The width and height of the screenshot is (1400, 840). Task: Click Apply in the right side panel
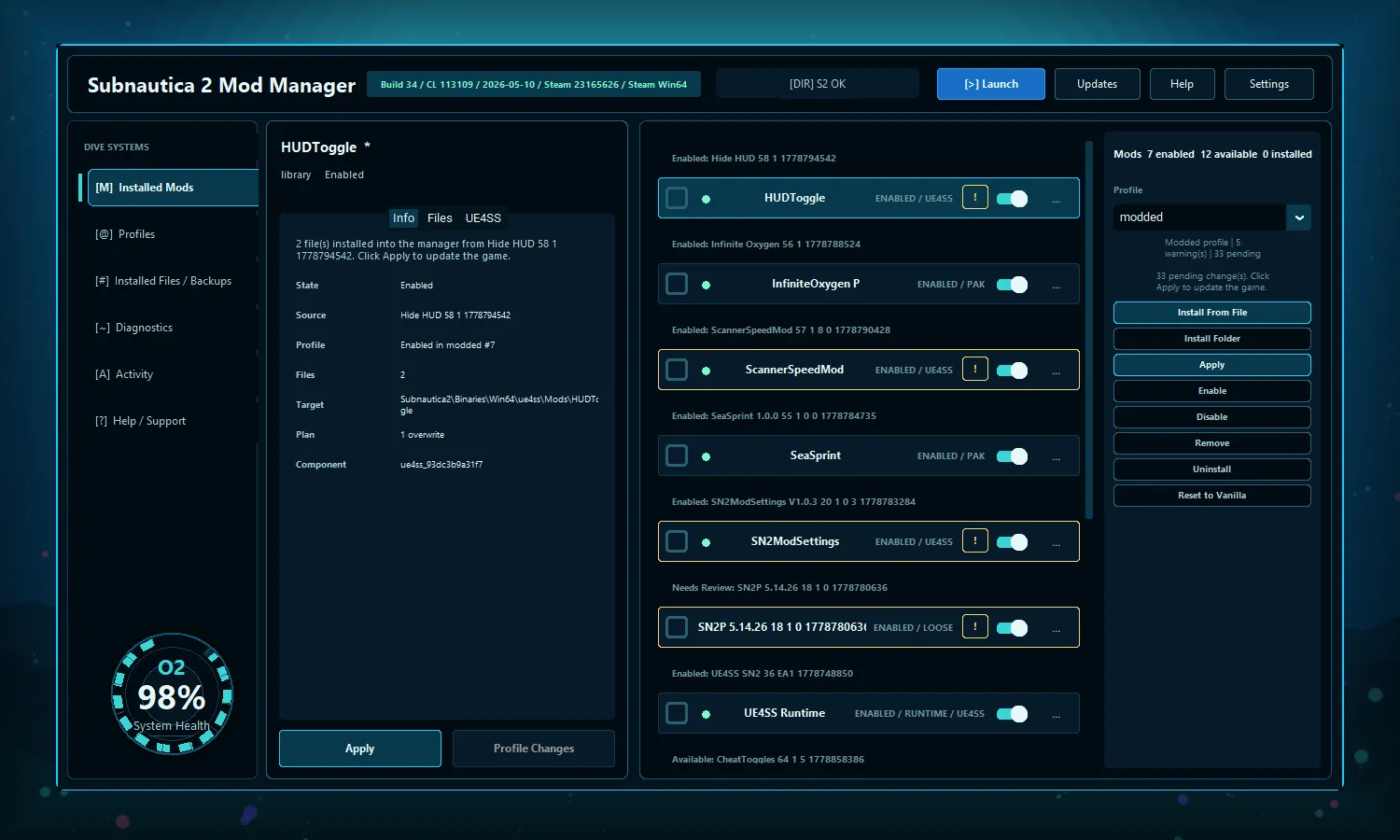pyautogui.click(x=1212, y=365)
